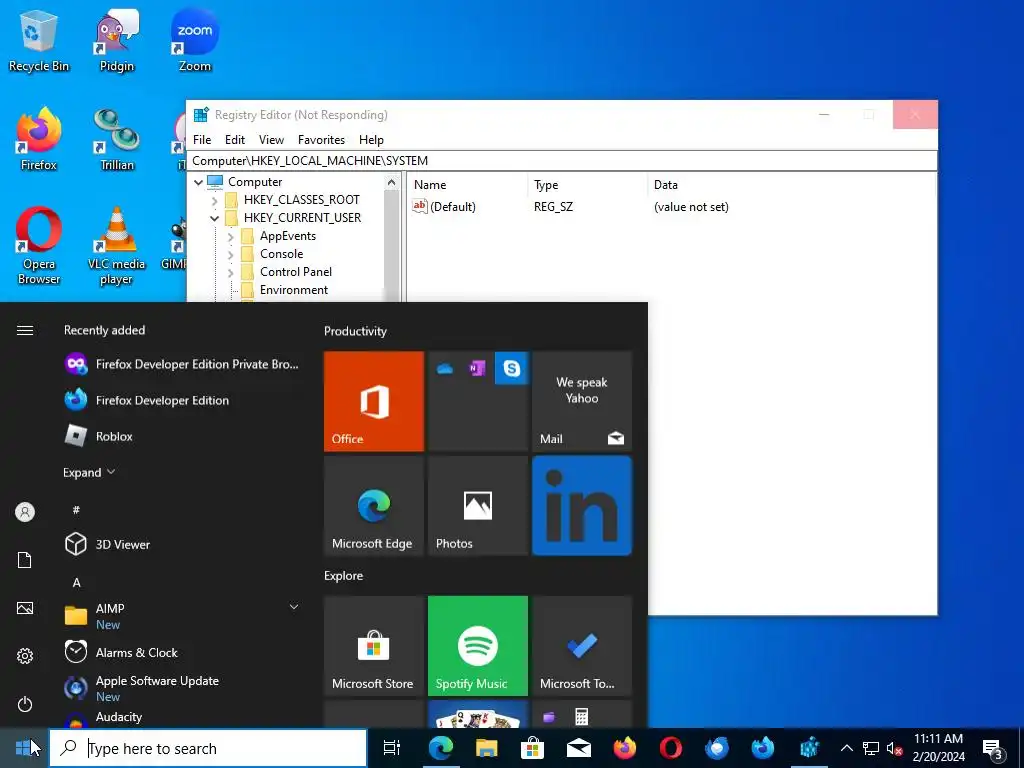
Task: Expand the AppEvents key
Action: point(231,236)
